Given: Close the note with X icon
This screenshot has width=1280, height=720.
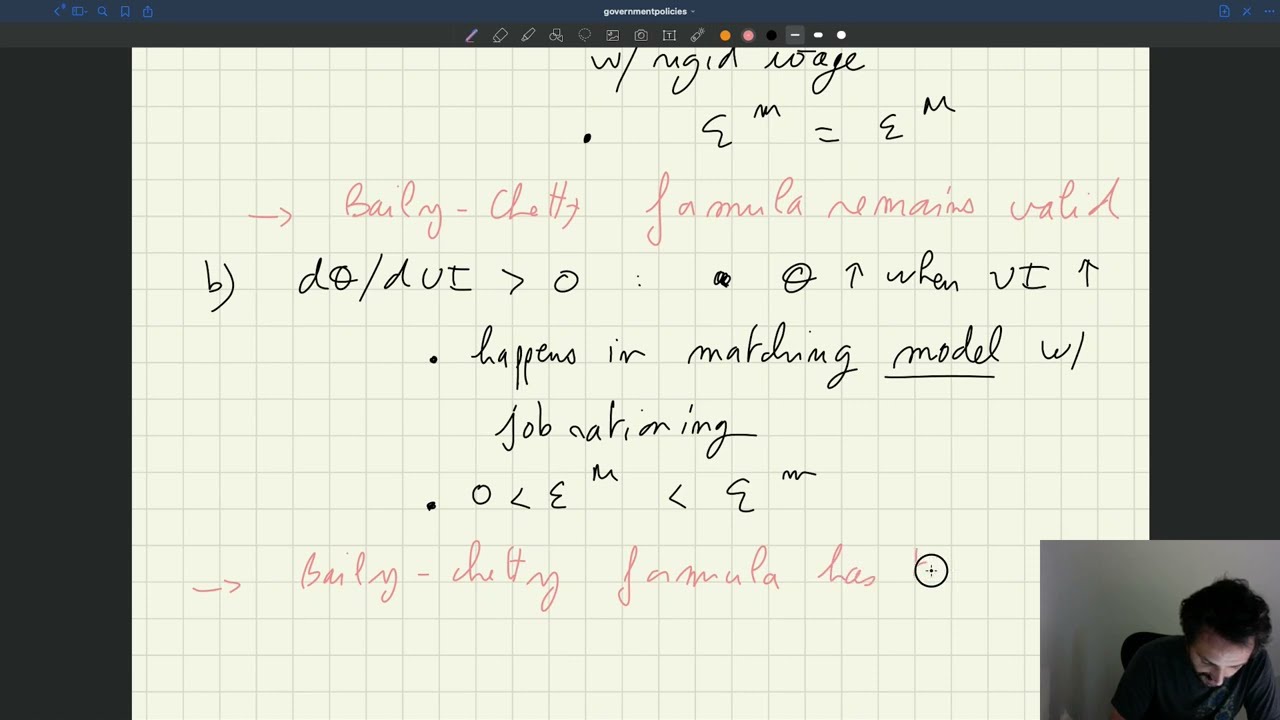Looking at the screenshot, I should coord(1247,11).
